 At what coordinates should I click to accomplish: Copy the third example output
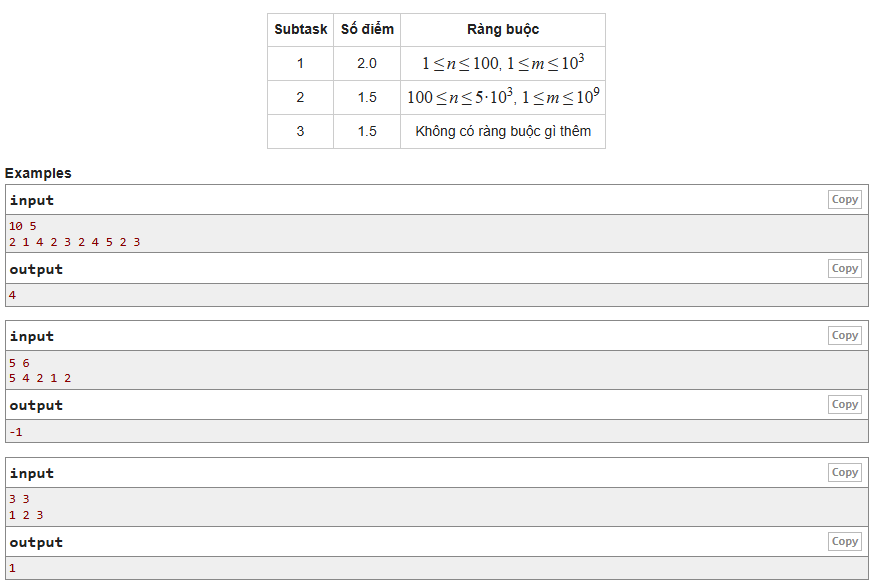pyautogui.click(x=844, y=542)
